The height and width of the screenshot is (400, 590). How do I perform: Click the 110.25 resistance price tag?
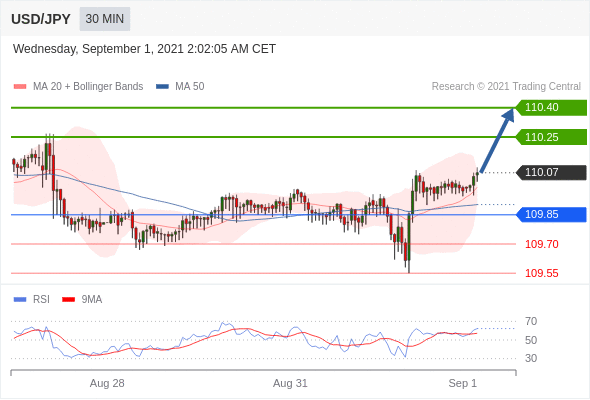point(551,137)
